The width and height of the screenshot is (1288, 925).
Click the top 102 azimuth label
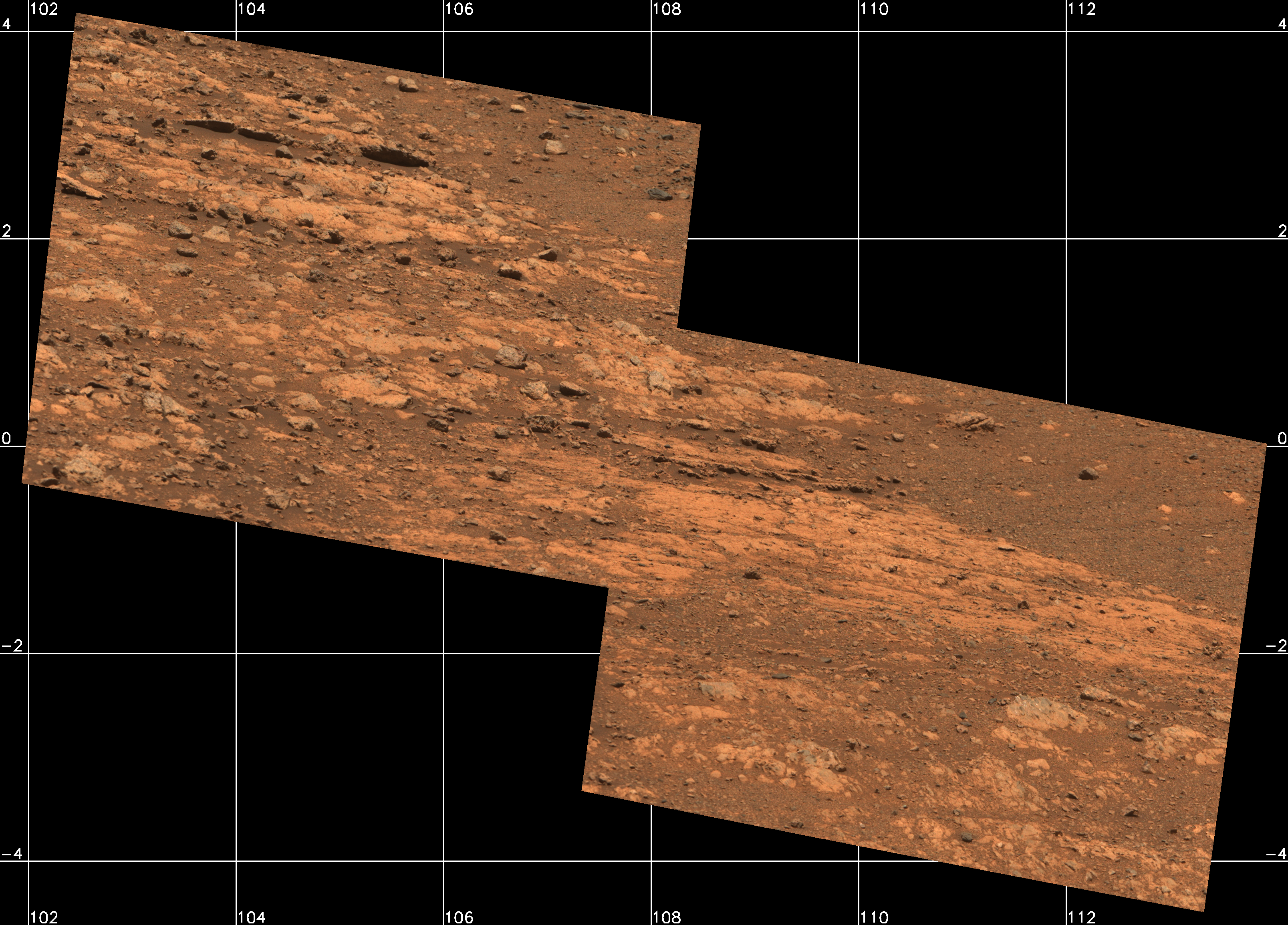click(44, 9)
